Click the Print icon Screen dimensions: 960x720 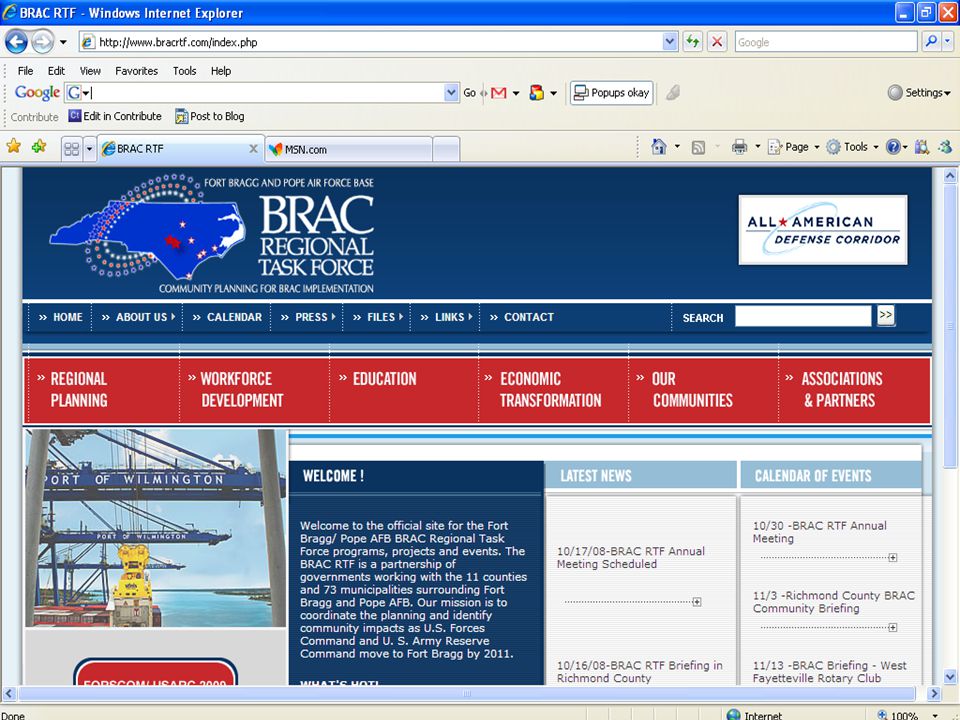click(x=740, y=146)
